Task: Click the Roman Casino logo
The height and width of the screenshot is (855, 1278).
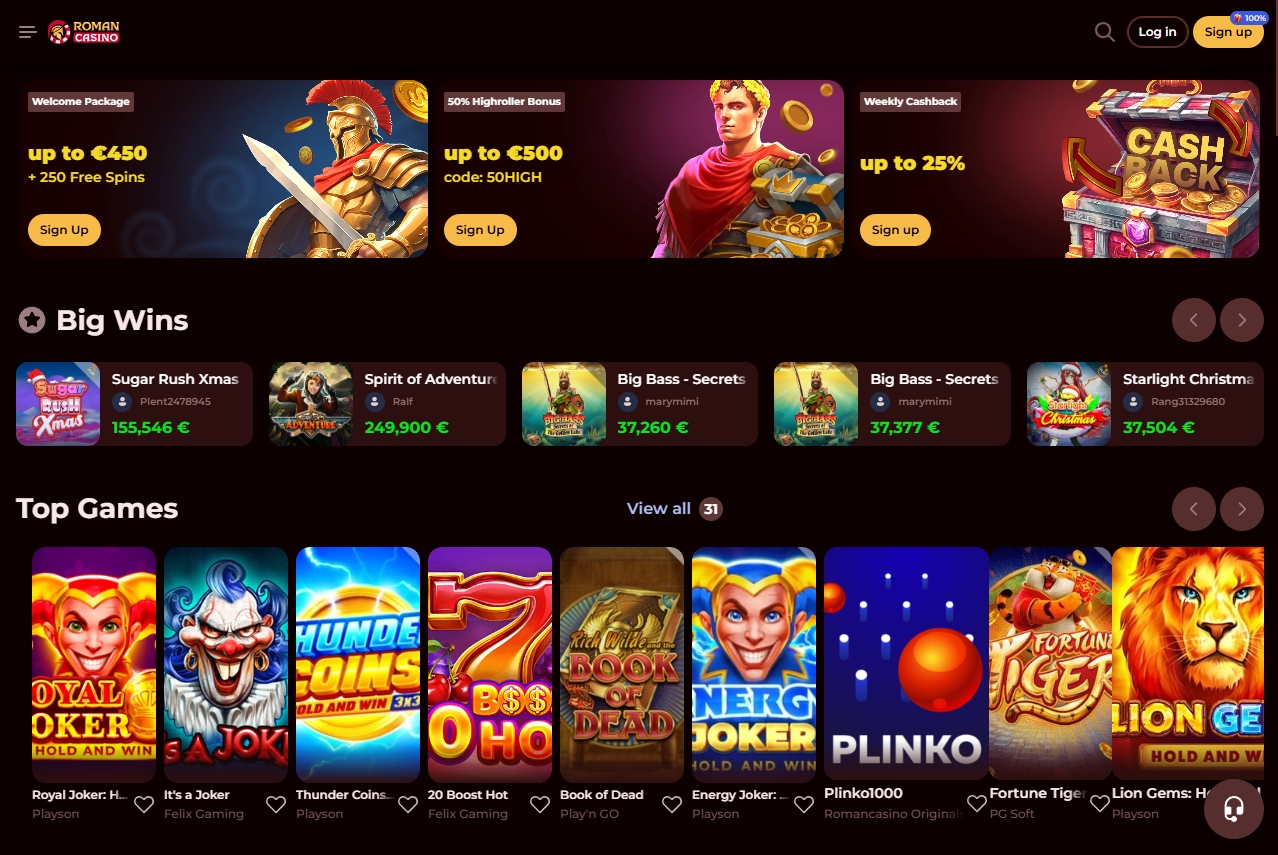Action: click(x=84, y=32)
